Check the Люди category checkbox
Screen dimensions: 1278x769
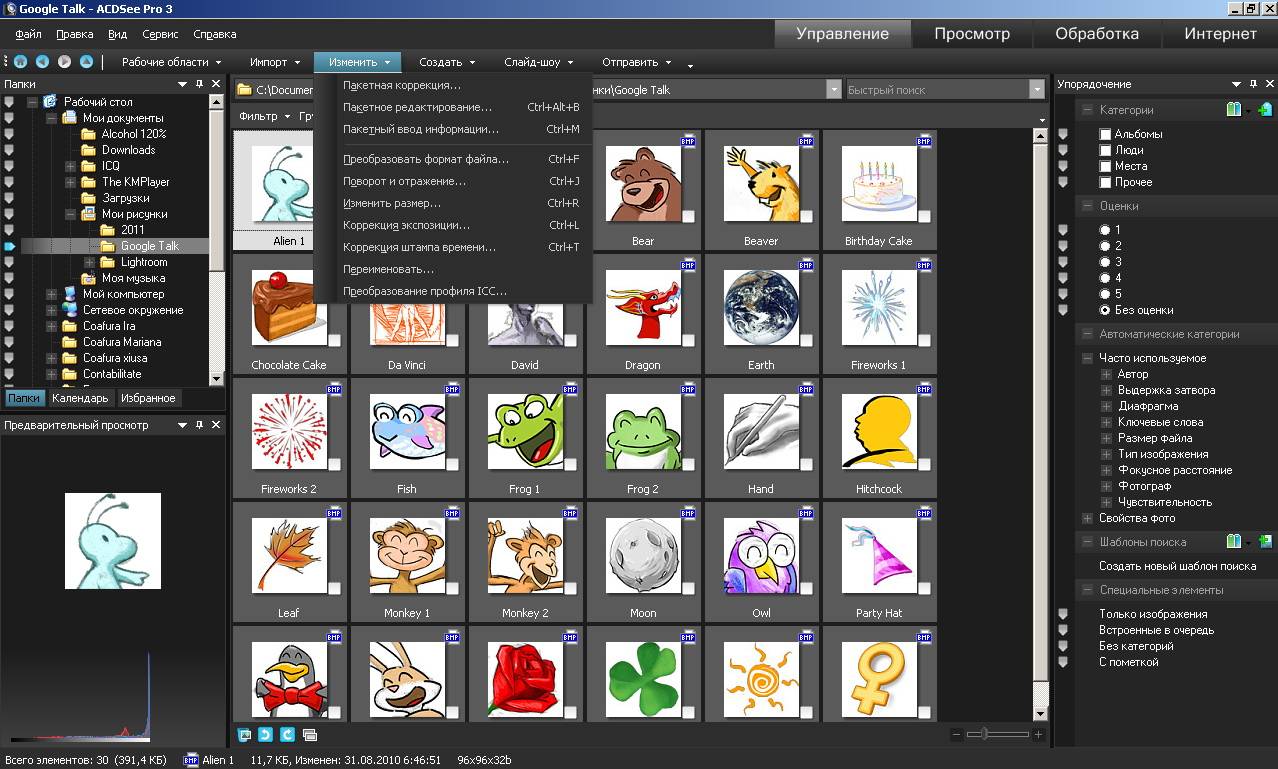pos(1105,150)
